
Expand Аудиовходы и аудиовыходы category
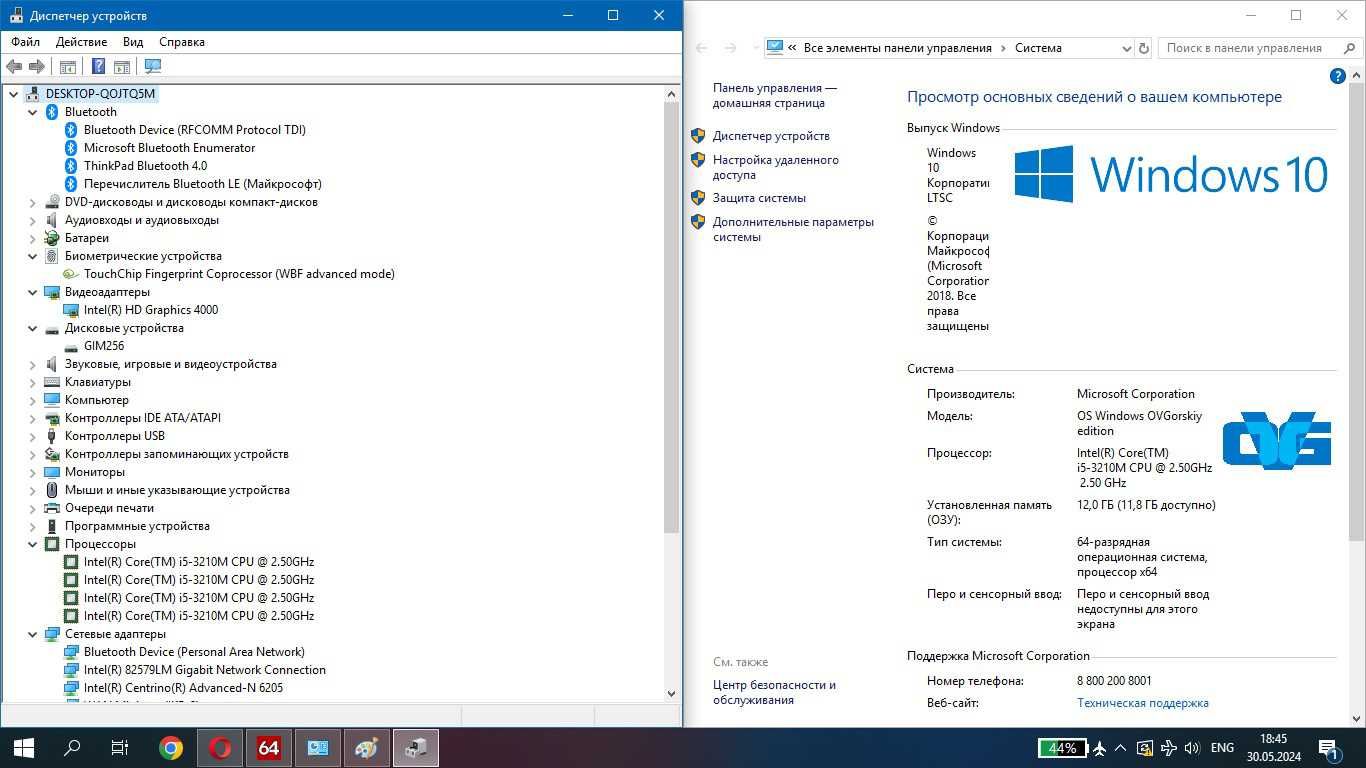(33, 220)
